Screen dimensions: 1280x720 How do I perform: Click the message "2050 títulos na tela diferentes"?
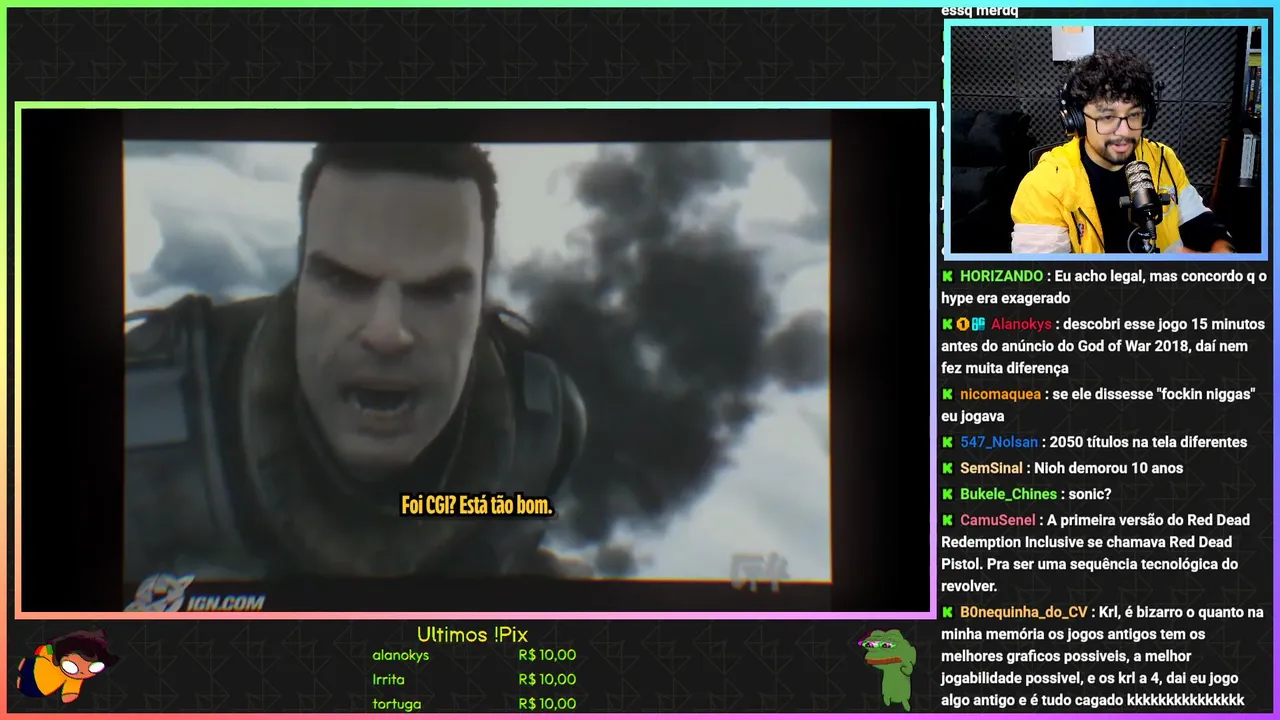[1148, 442]
